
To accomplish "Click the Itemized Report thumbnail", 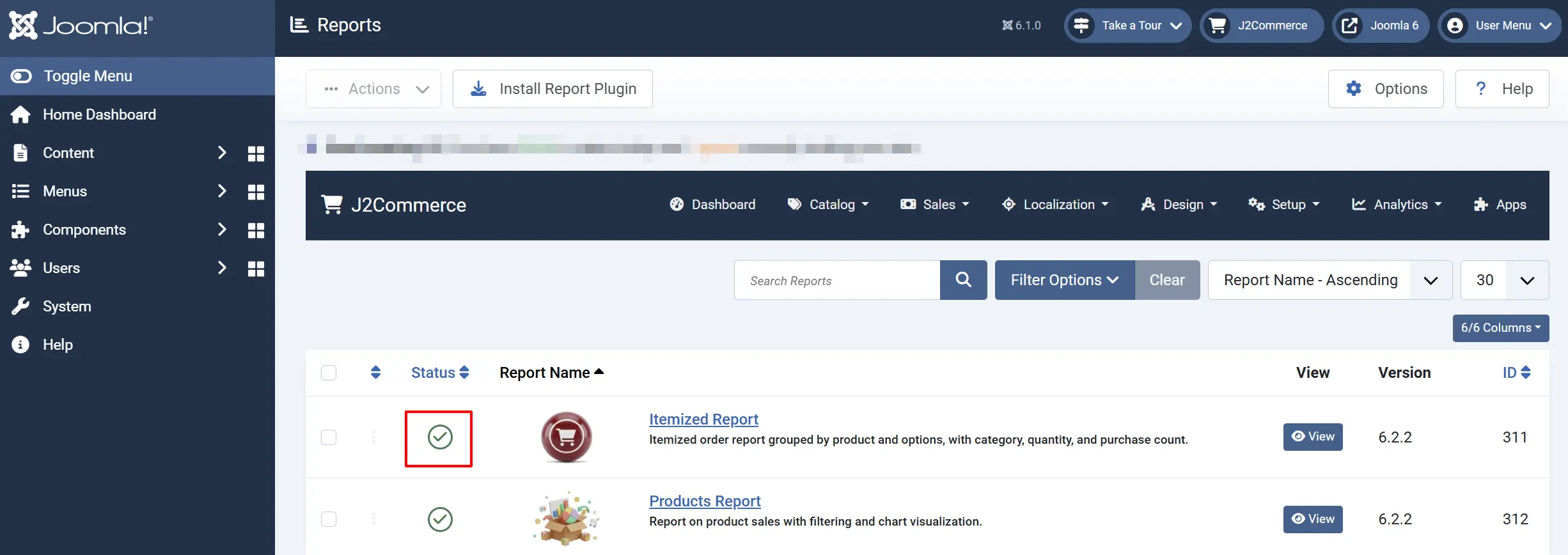I will tap(567, 437).
